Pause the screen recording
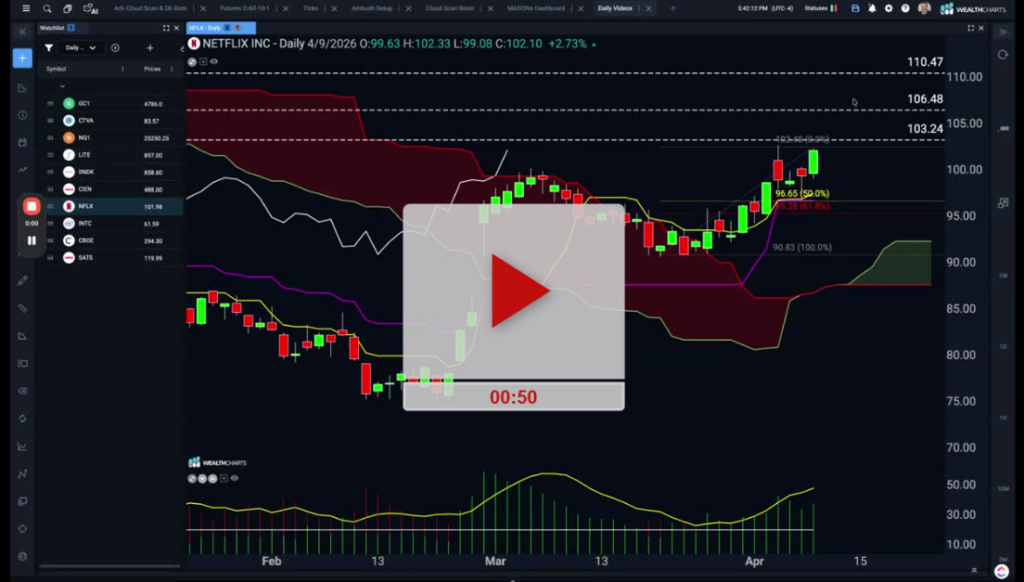 [x=31, y=240]
